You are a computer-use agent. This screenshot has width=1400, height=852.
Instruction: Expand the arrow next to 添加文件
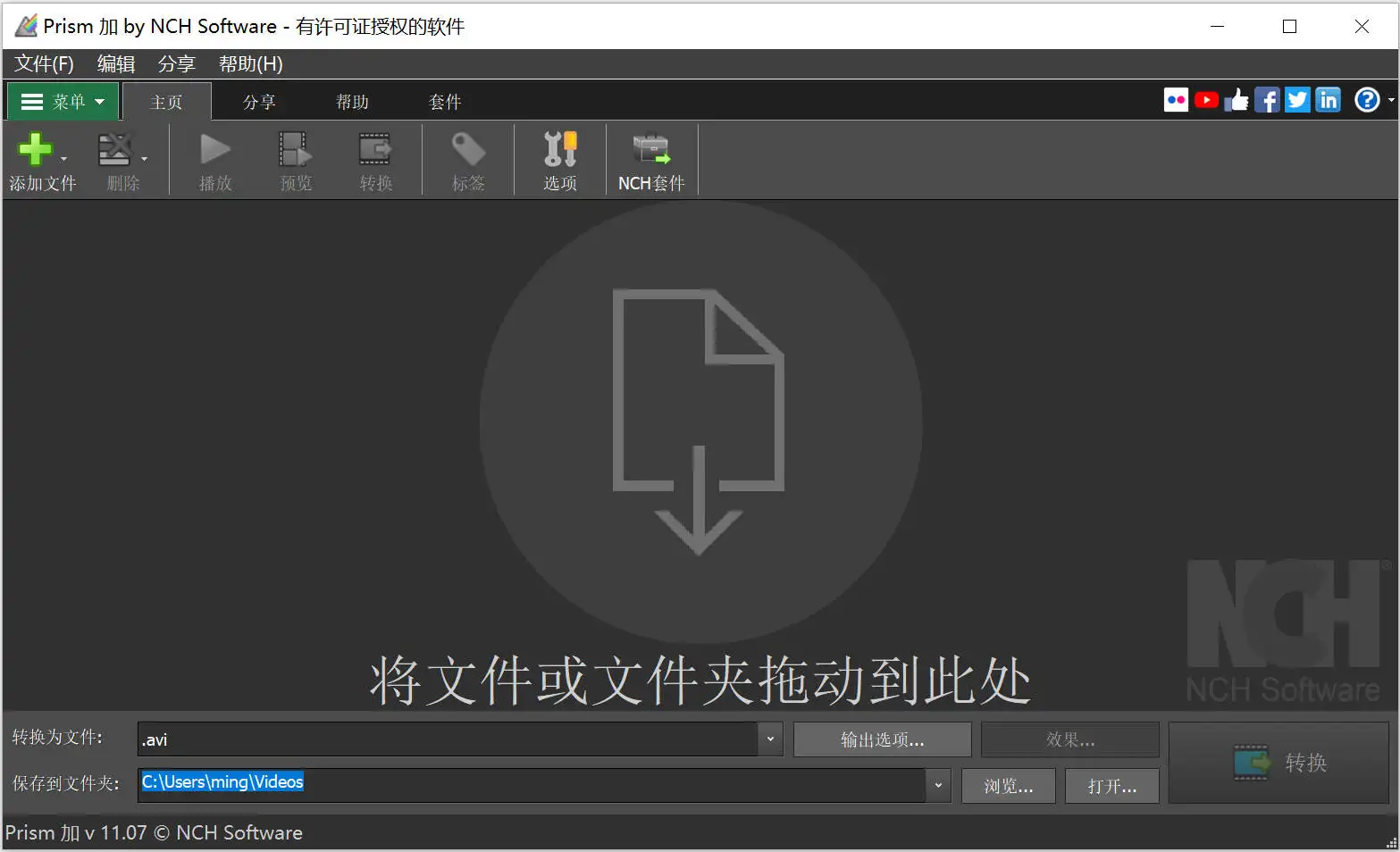tap(63, 159)
